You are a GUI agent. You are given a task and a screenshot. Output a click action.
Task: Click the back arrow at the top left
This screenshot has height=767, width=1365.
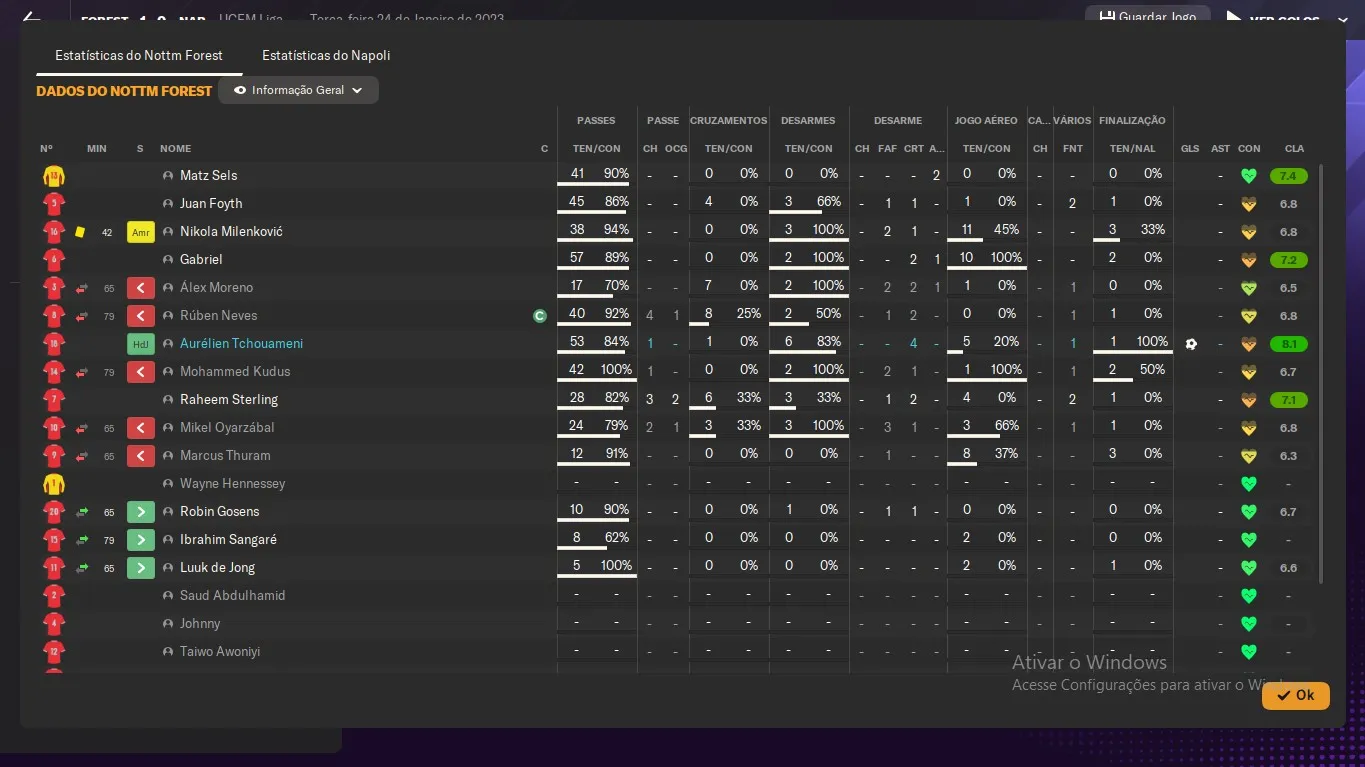(31, 17)
